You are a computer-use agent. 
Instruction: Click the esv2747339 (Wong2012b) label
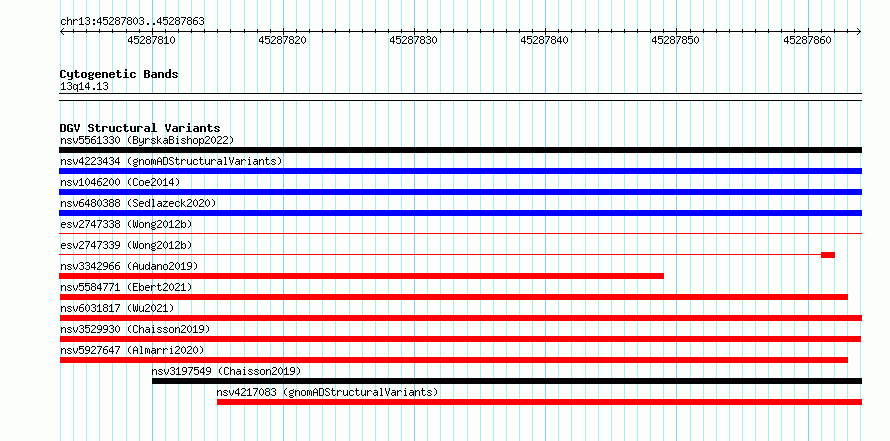pos(126,245)
